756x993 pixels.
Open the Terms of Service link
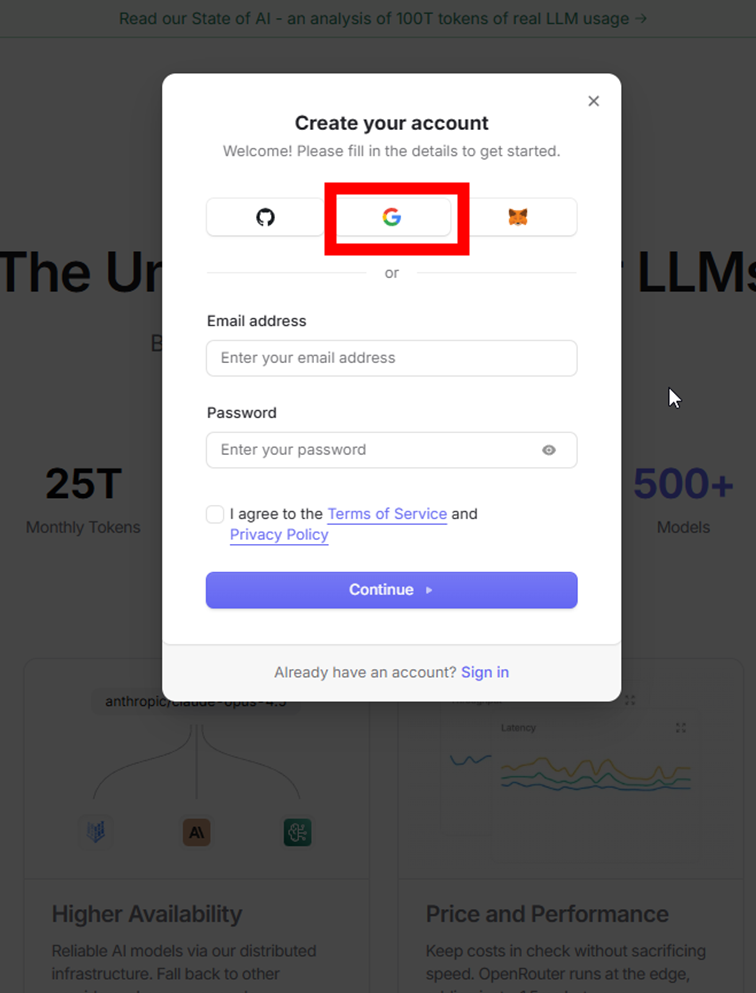point(387,514)
